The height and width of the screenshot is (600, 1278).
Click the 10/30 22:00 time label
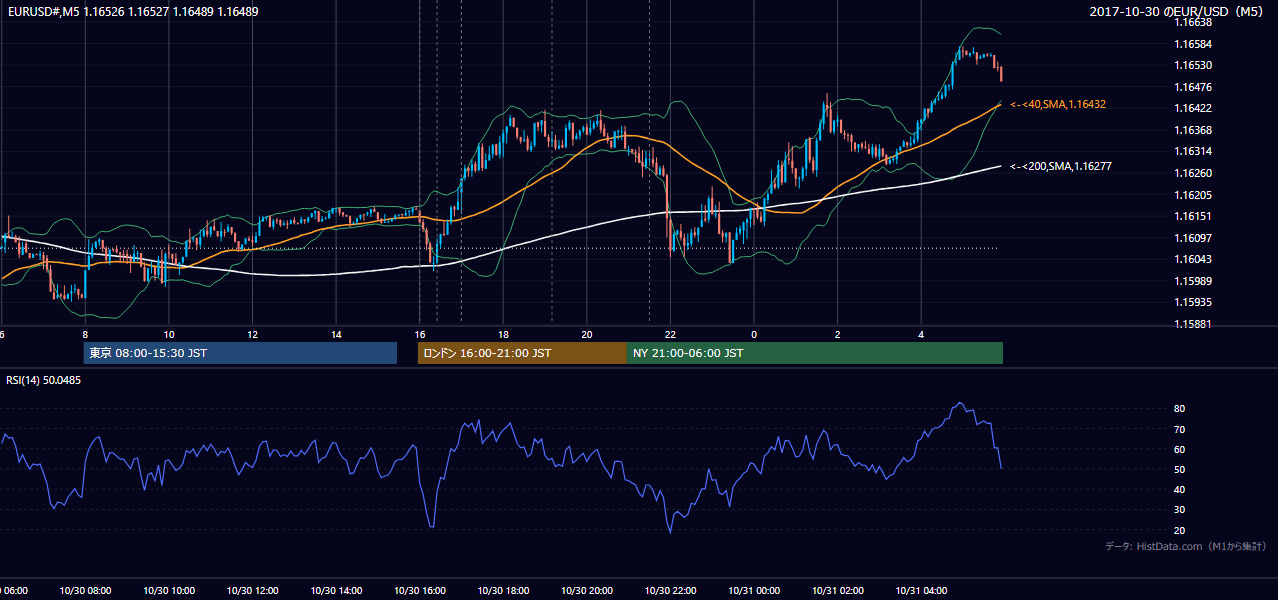point(671,591)
